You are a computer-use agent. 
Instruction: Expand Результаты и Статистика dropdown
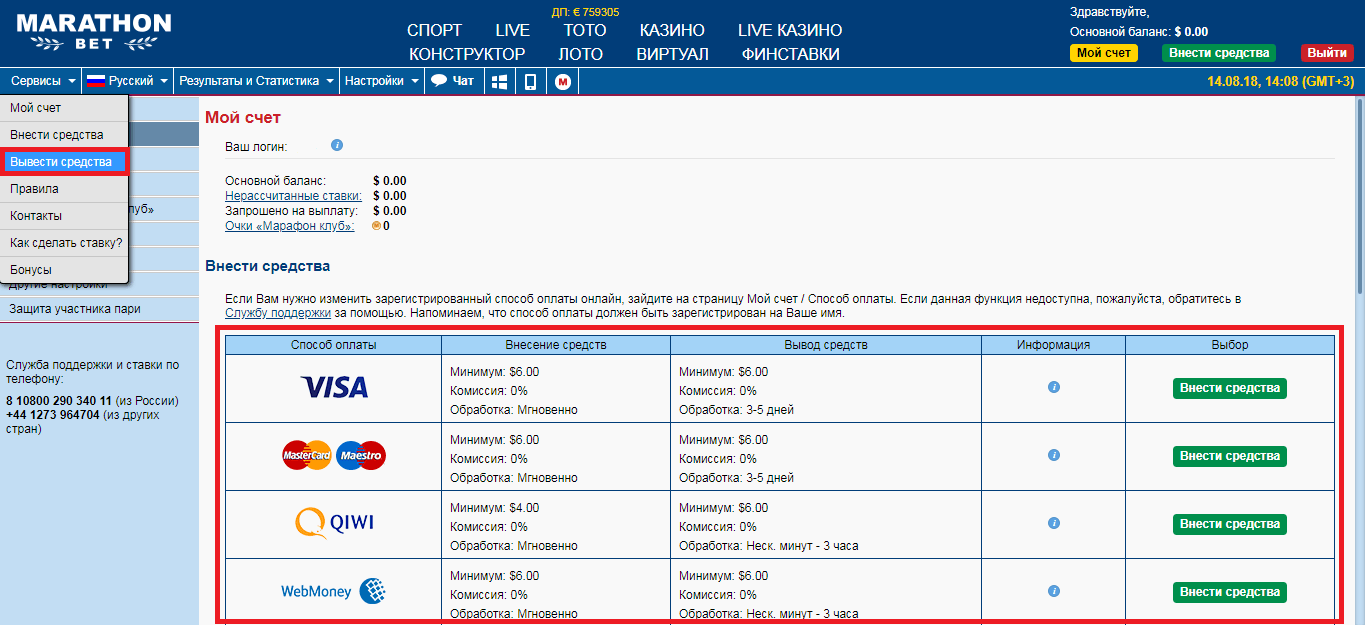point(257,81)
